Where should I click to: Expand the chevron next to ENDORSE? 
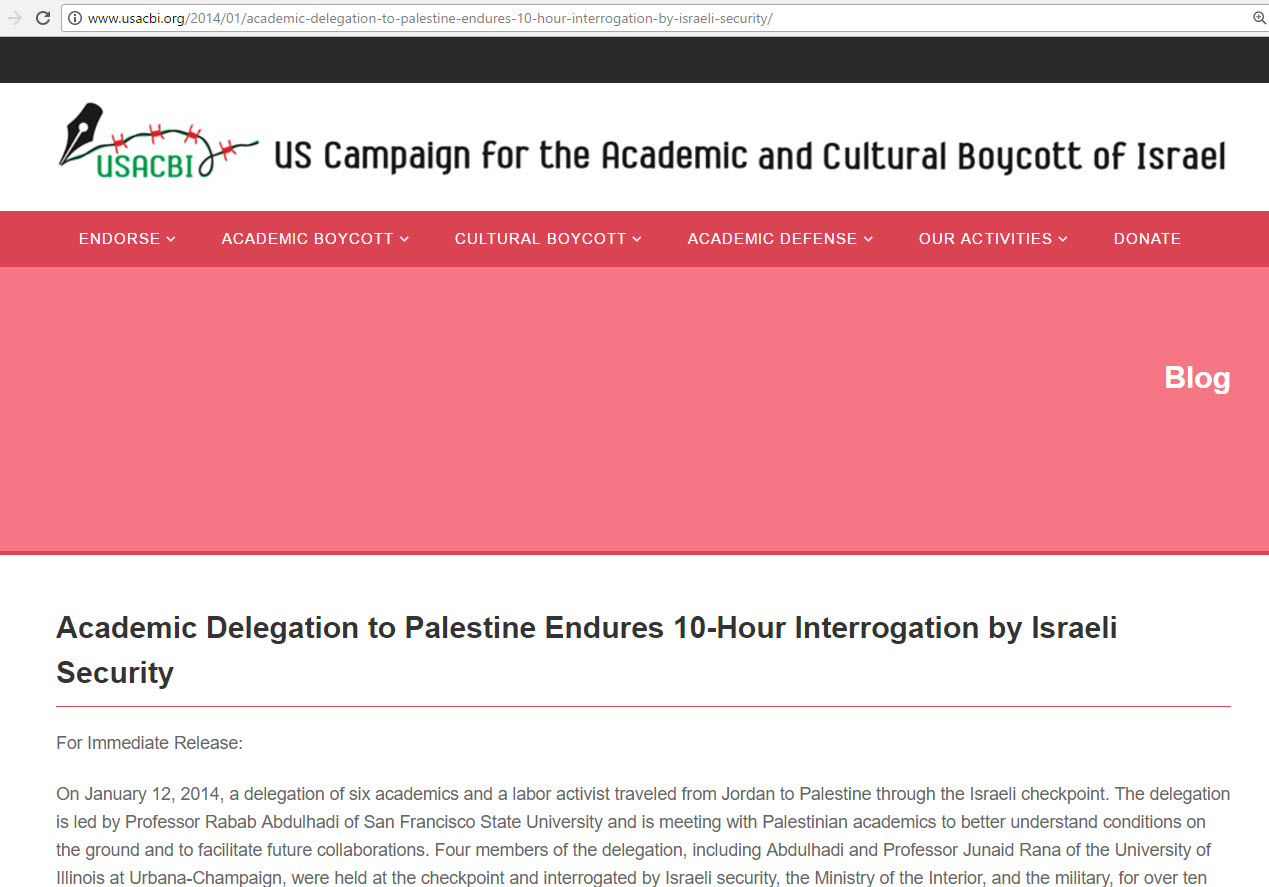(x=171, y=239)
